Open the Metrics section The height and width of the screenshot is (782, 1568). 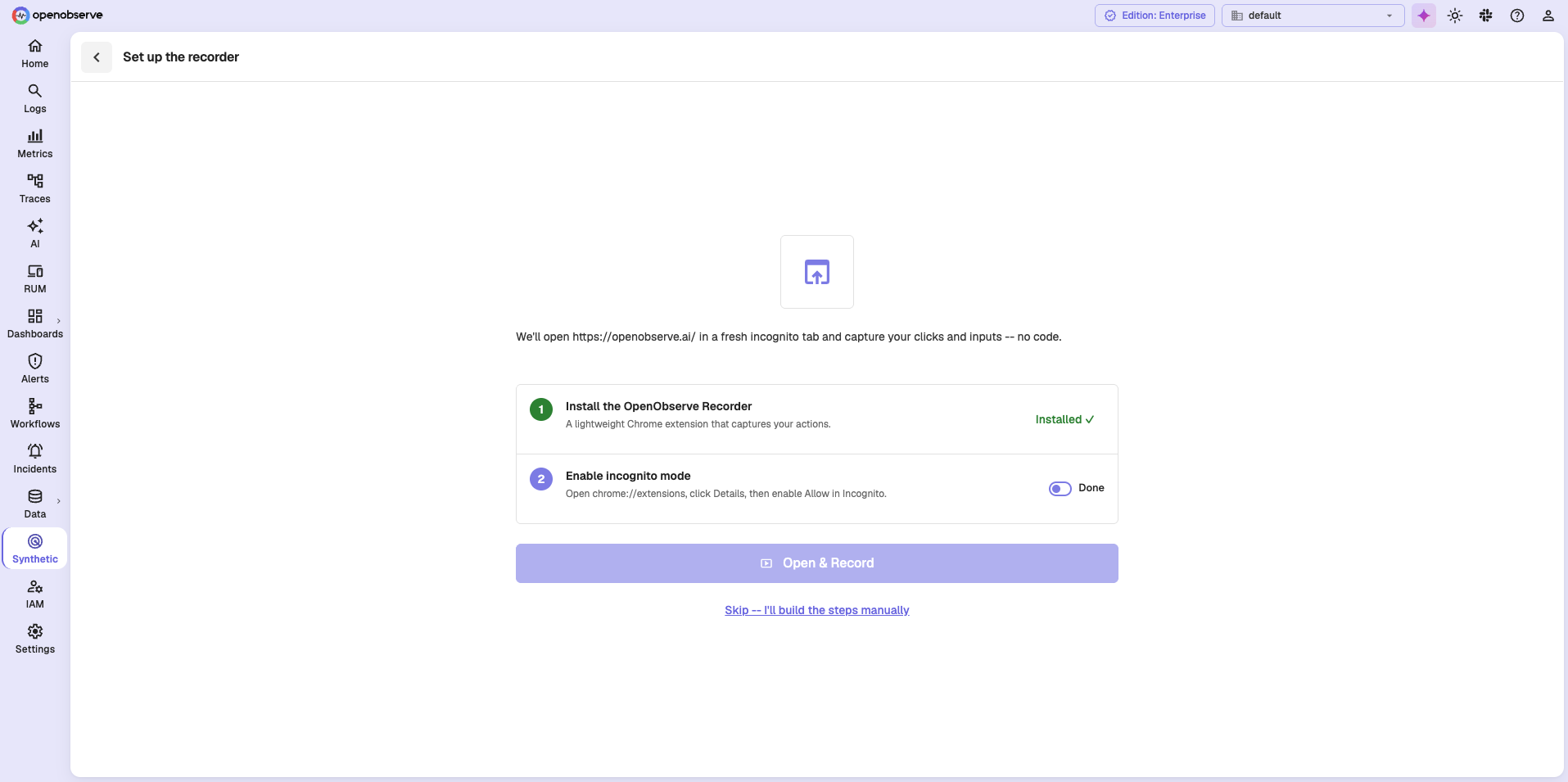(x=35, y=144)
